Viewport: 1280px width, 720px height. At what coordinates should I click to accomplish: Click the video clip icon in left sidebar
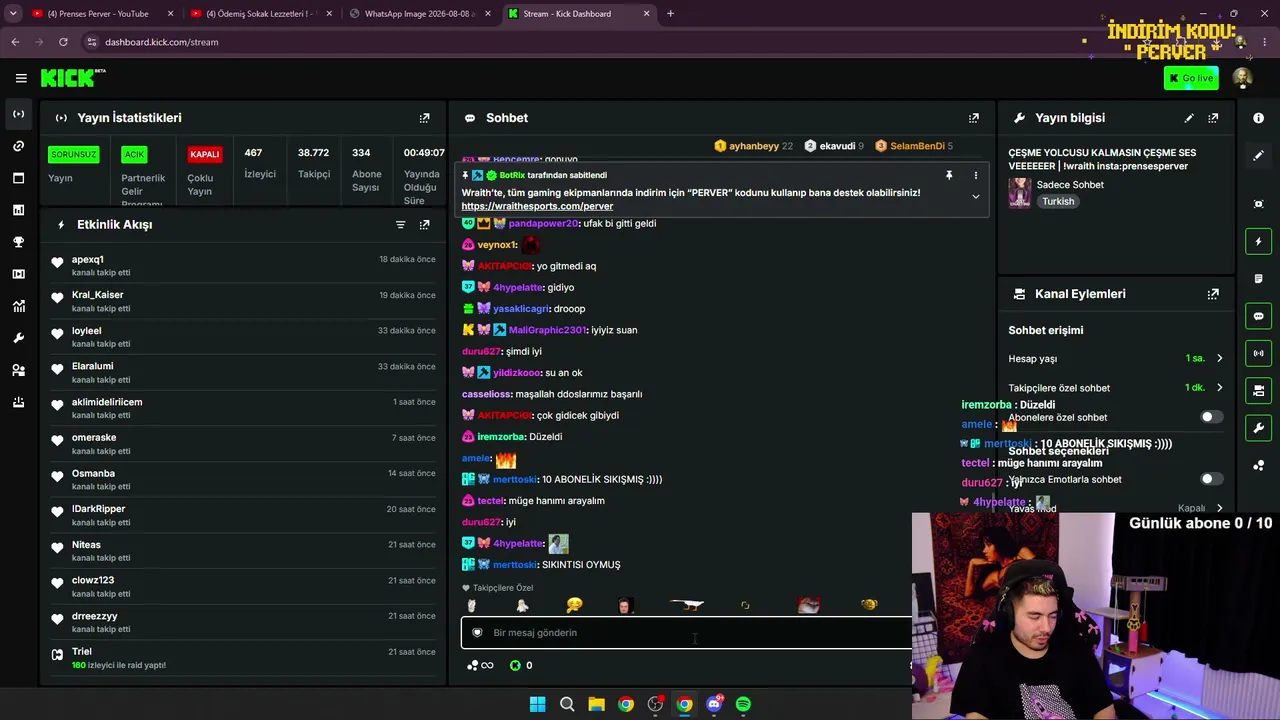click(19, 274)
